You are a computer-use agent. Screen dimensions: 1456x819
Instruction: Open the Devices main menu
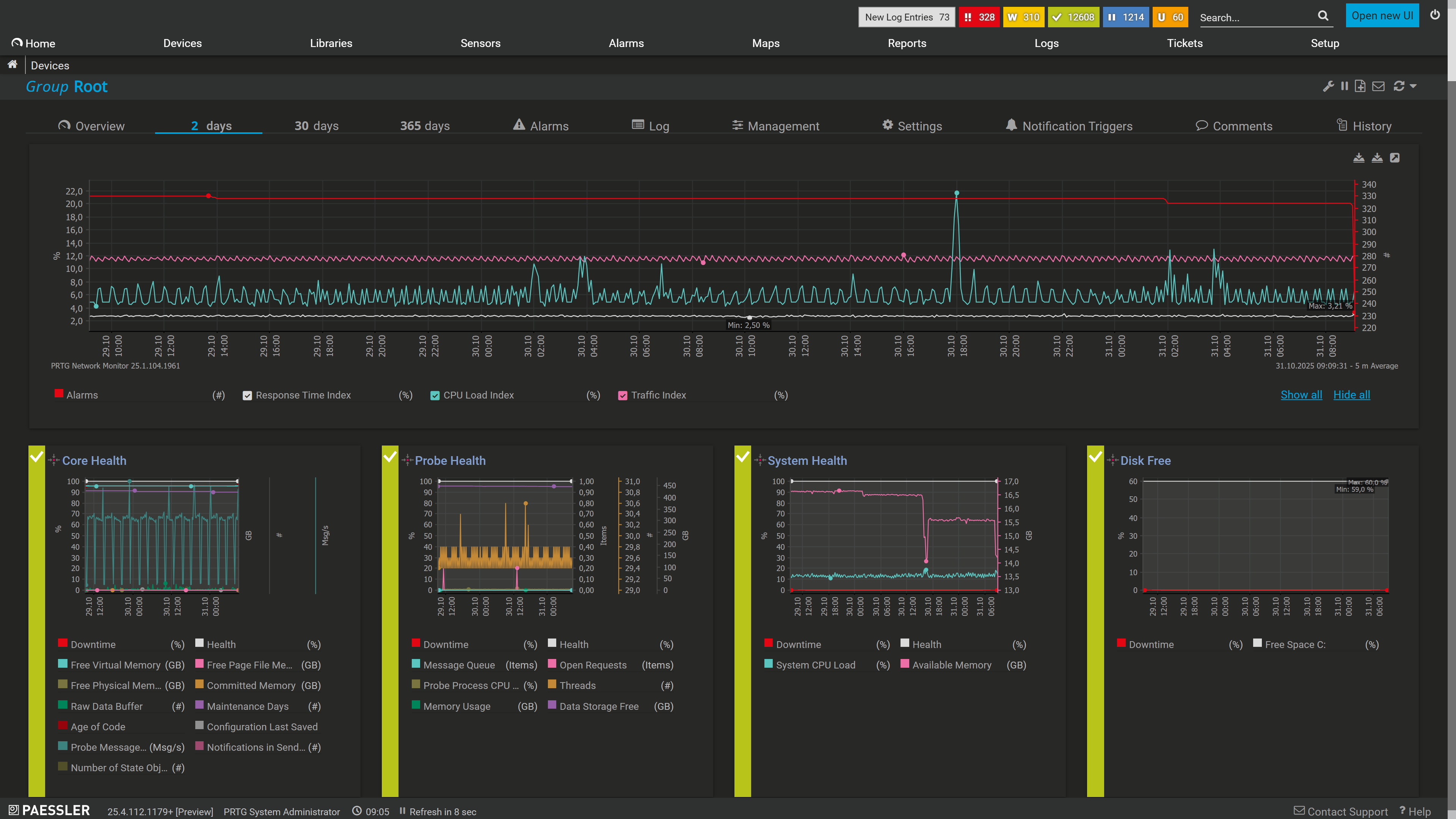pyautogui.click(x=182, y=43)
